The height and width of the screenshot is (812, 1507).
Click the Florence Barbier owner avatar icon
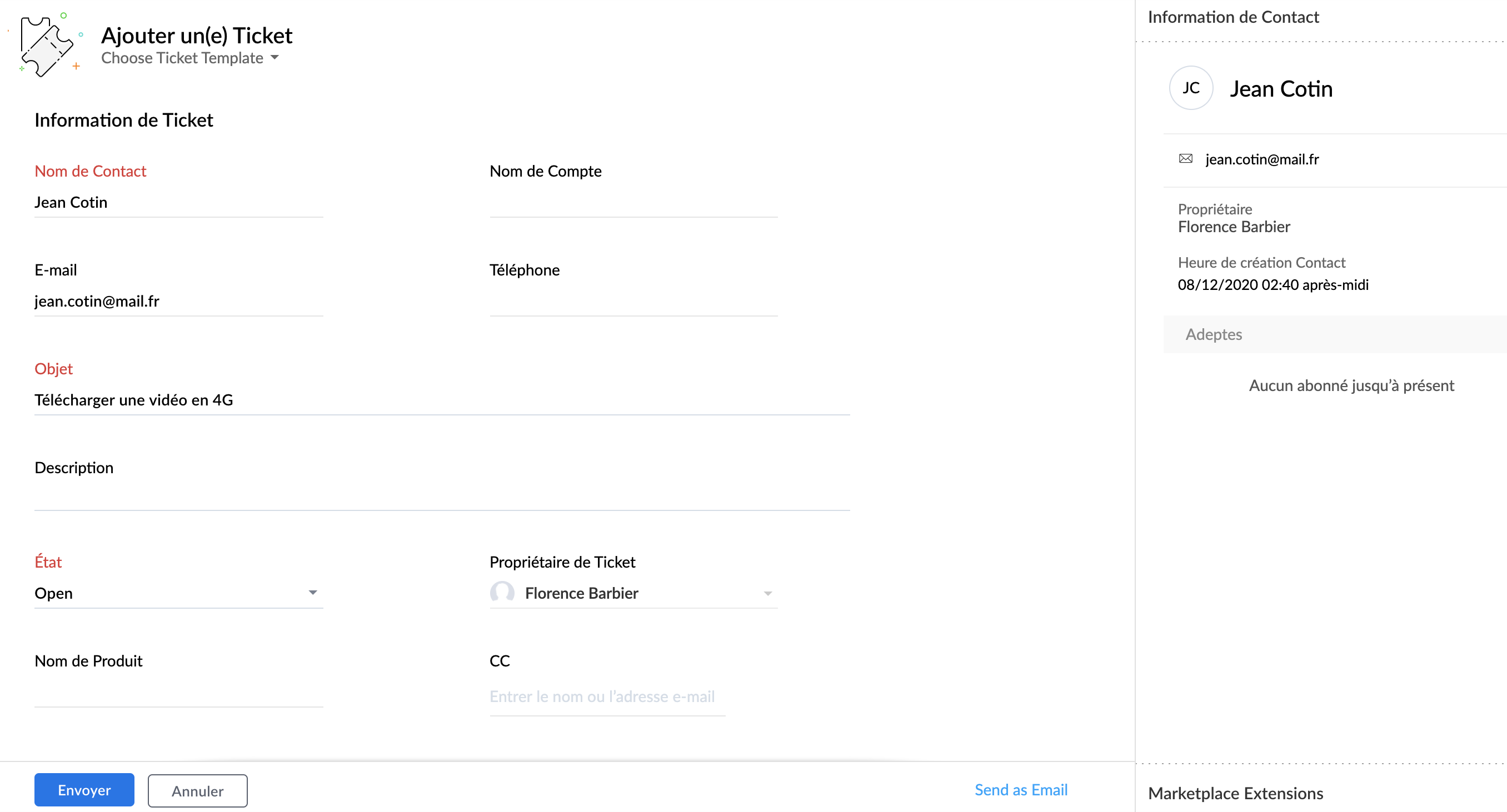502,593
